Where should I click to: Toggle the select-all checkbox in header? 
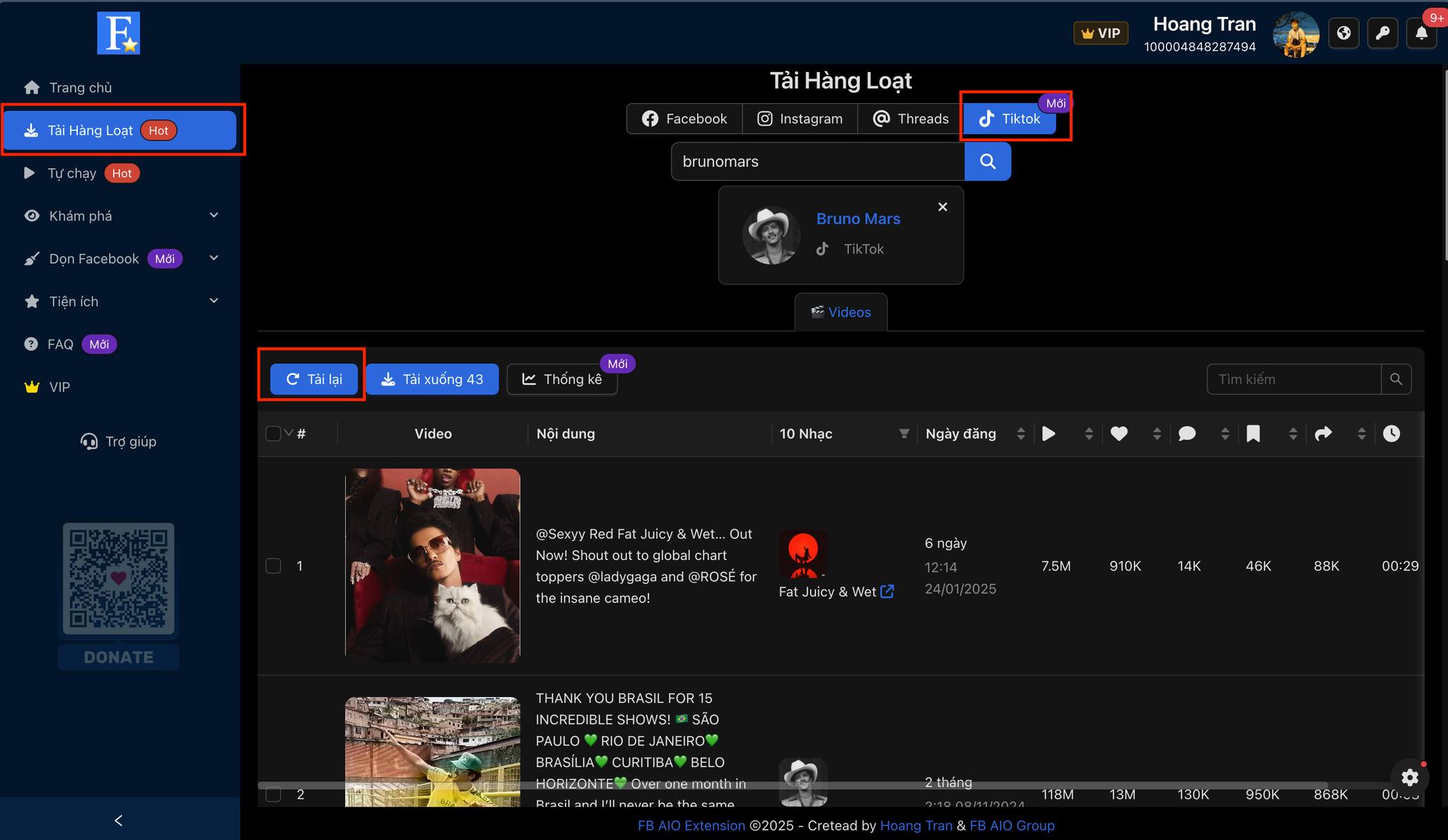click(x=273, y=433)
